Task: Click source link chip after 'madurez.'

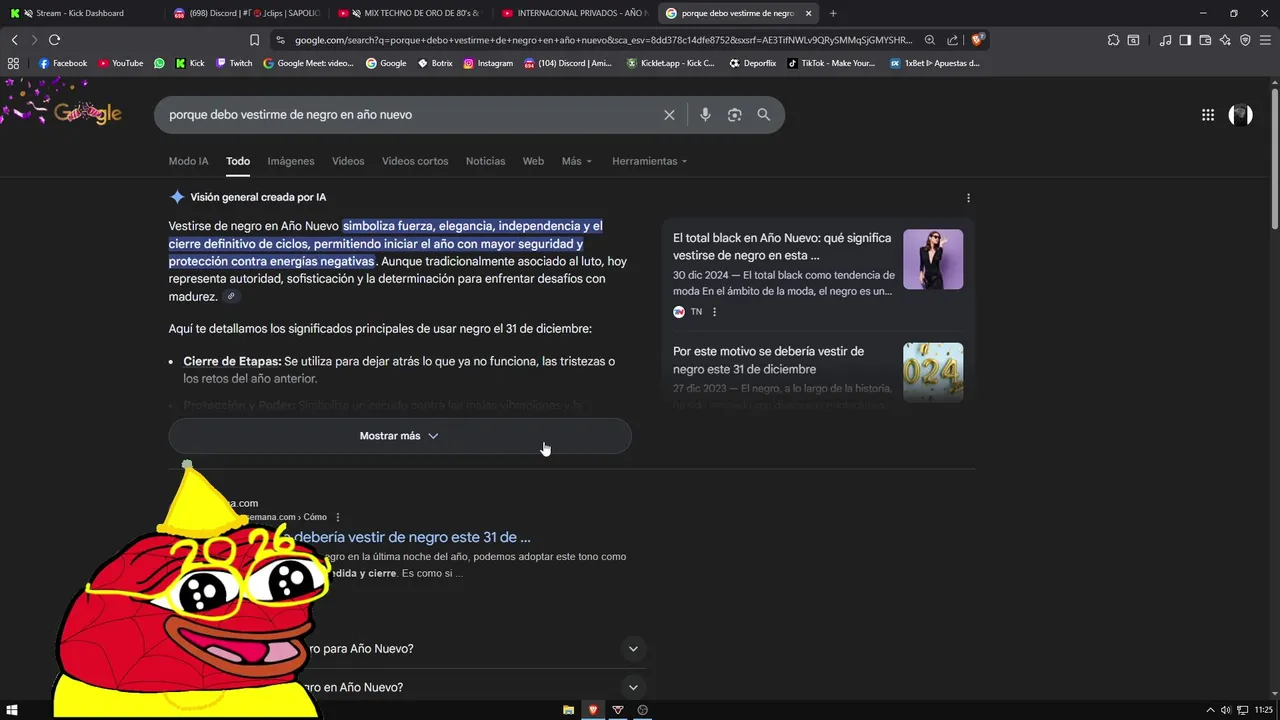Action: [x=231, y=297]
